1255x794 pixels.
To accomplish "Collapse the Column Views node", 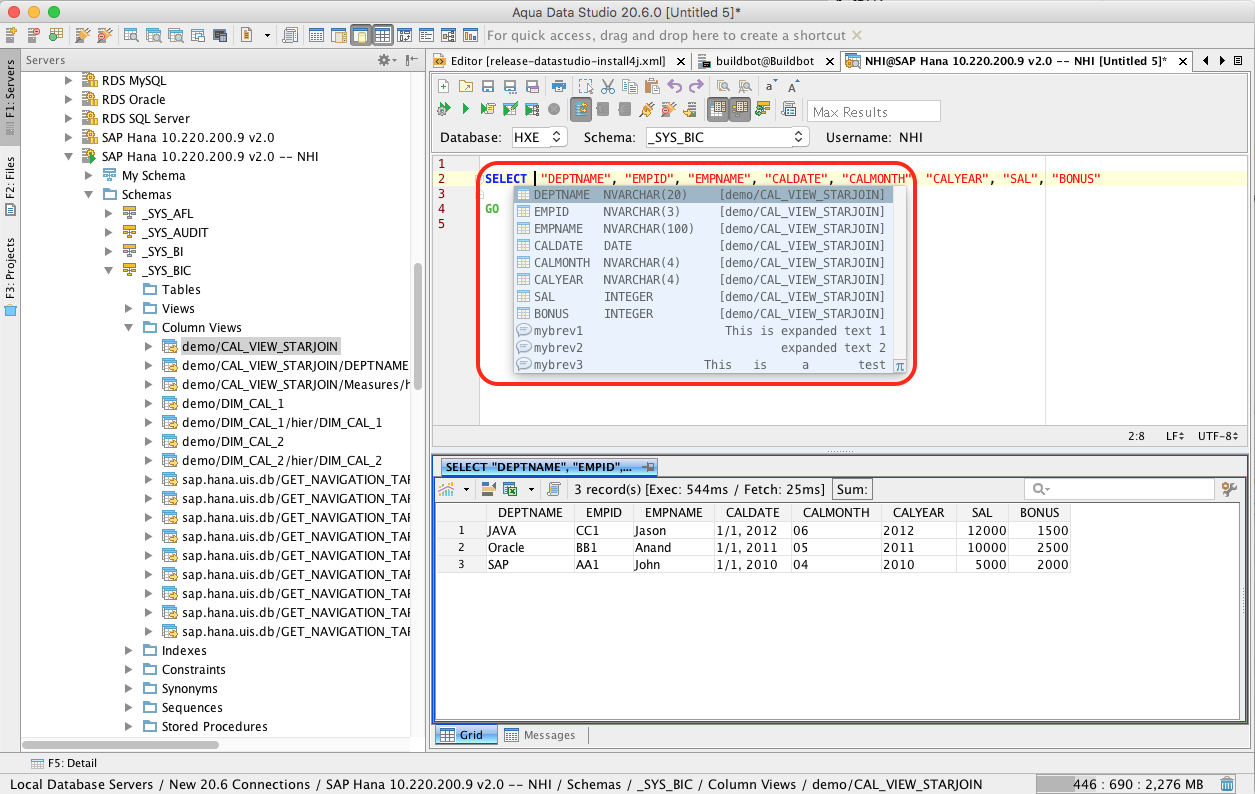I will 129,327.
